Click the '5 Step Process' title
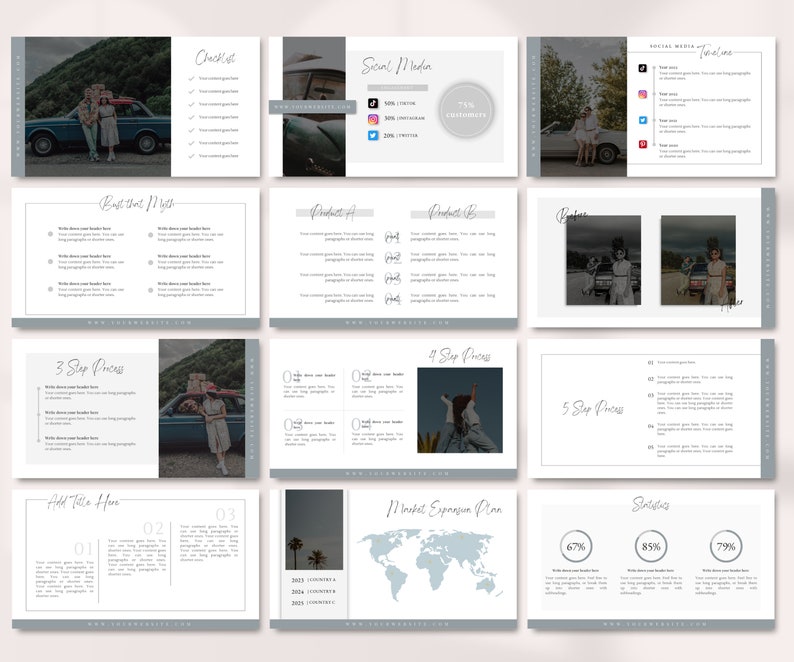 pos(592,408)
